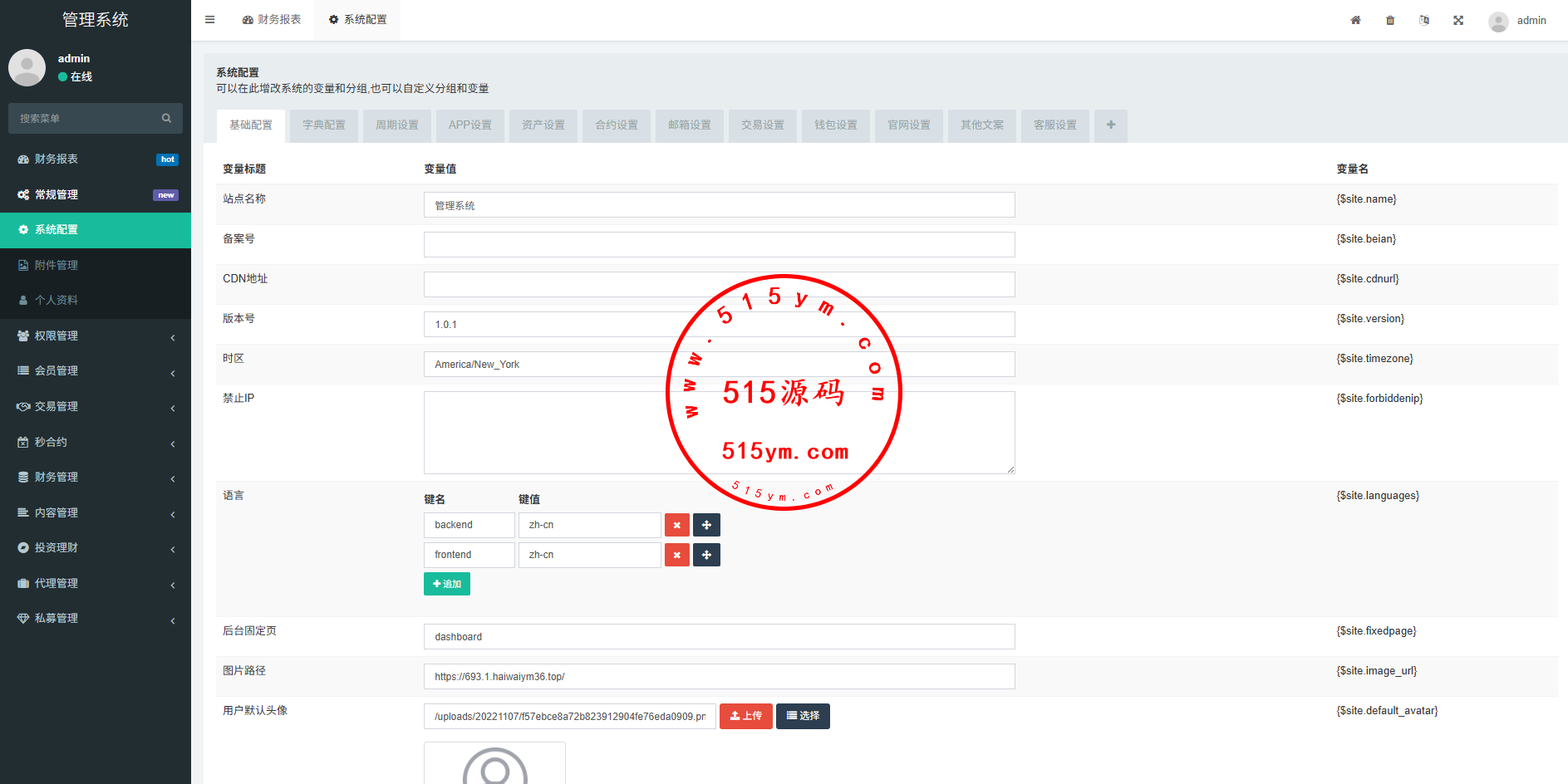This screenshot has height=784, width=1568.
Task: Click the language switch icon
Action: point(1424,21)
